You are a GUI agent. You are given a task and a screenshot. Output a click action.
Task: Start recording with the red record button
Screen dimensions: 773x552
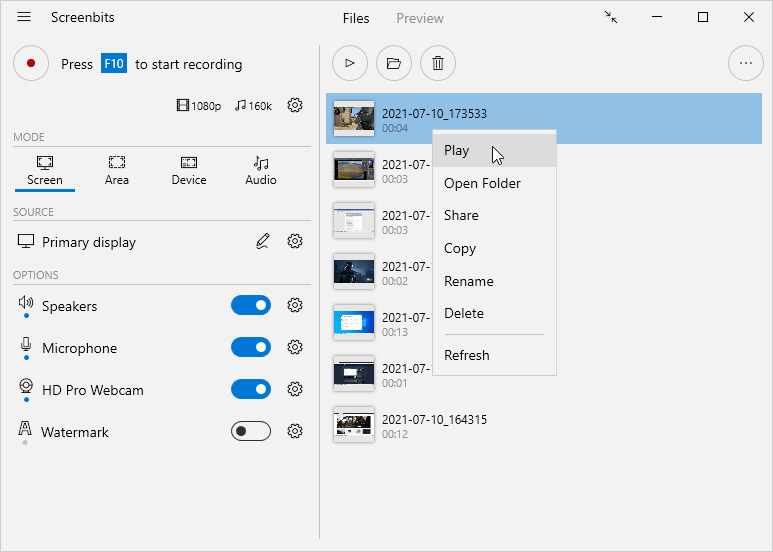pos(31,63)
